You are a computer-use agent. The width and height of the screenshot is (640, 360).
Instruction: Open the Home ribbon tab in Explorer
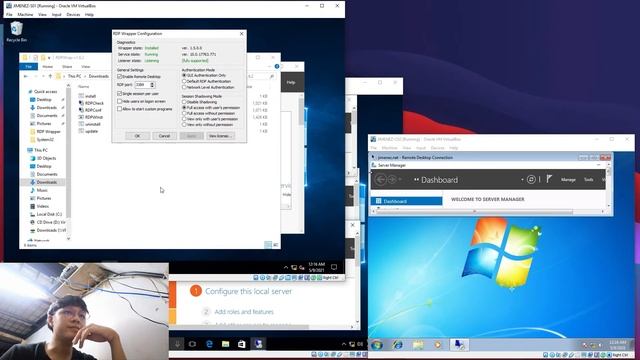click(48, 67)
